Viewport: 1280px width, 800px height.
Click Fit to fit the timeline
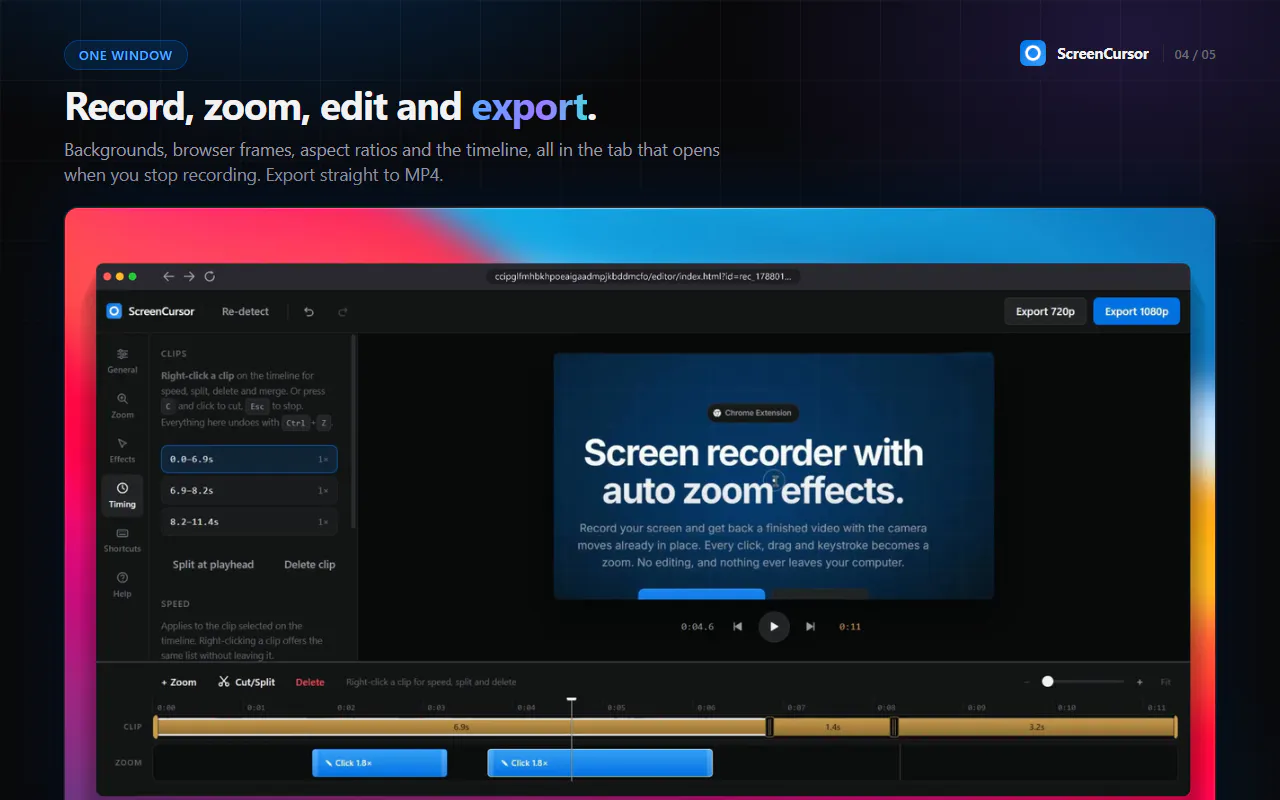[1165, 682]
